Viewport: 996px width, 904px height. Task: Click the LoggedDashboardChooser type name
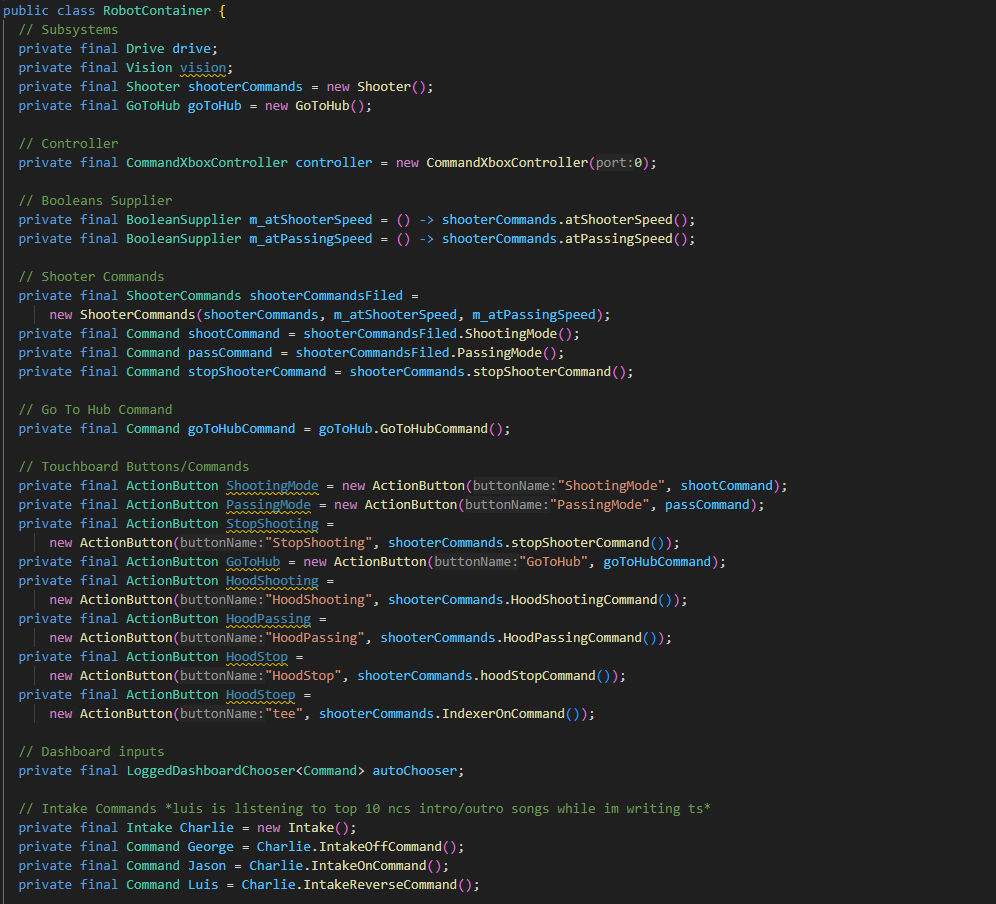211,771
